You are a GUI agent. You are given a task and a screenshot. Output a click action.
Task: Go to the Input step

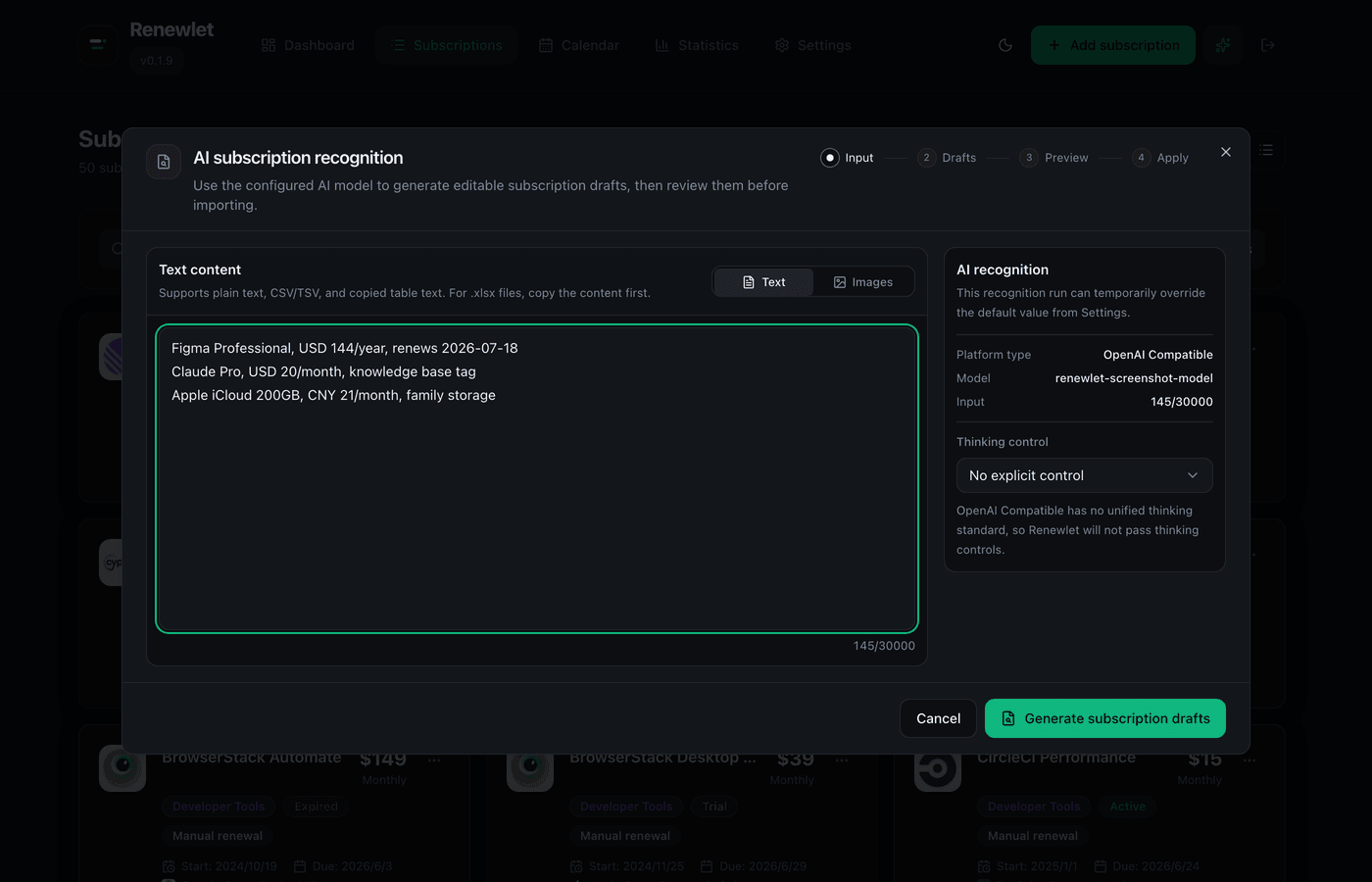[x=847, y=158]
